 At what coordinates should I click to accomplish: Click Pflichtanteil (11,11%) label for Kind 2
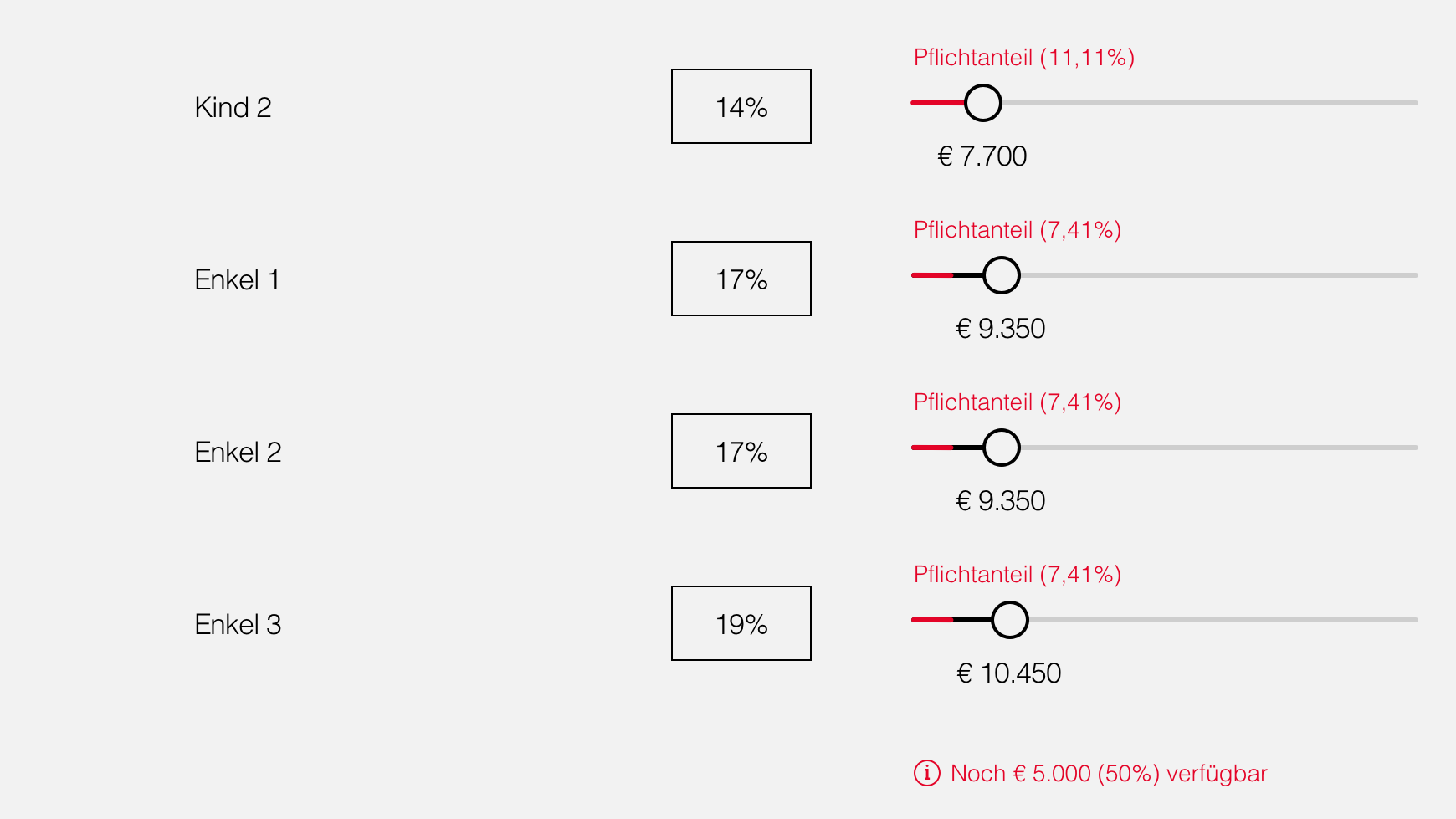pos(1024,58)
